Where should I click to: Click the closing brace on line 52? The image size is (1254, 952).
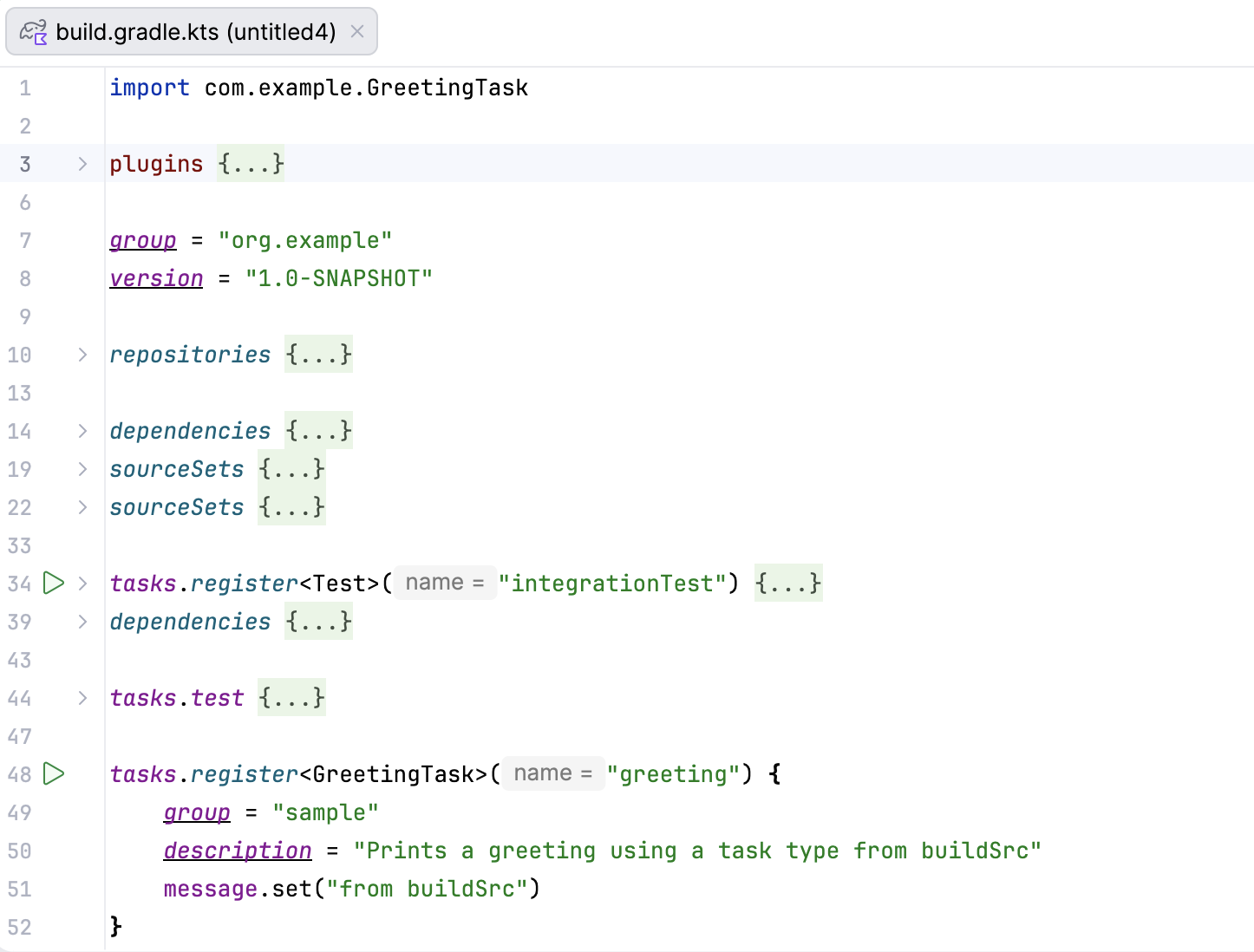click(116, 927)
